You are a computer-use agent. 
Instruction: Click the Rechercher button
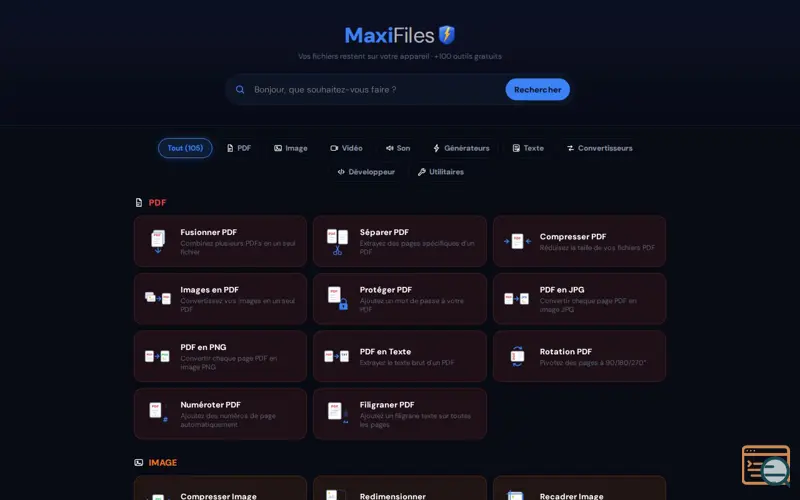(x=538, y=89)
